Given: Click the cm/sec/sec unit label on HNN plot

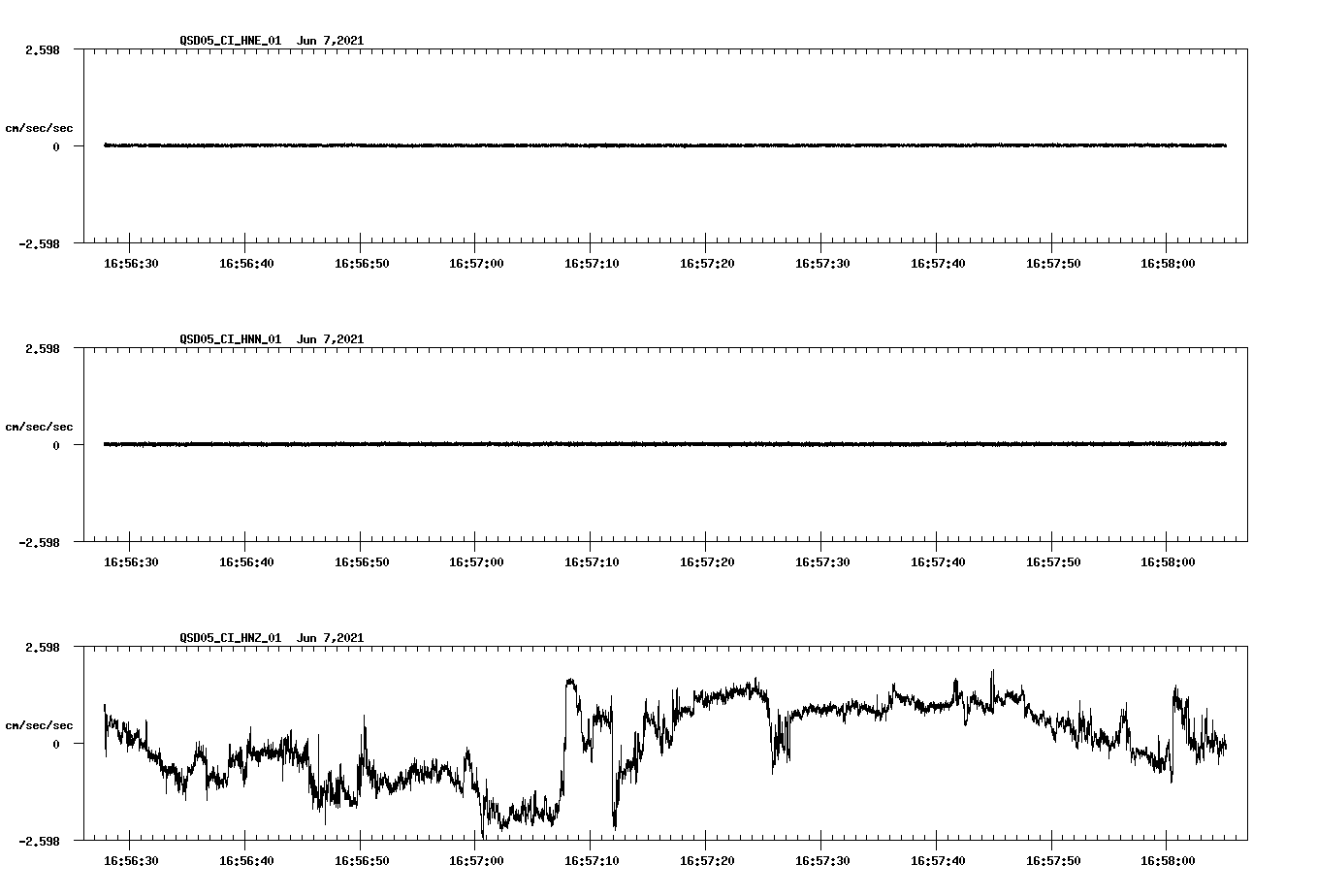Looking at the screenshot, I should [39, 427].
